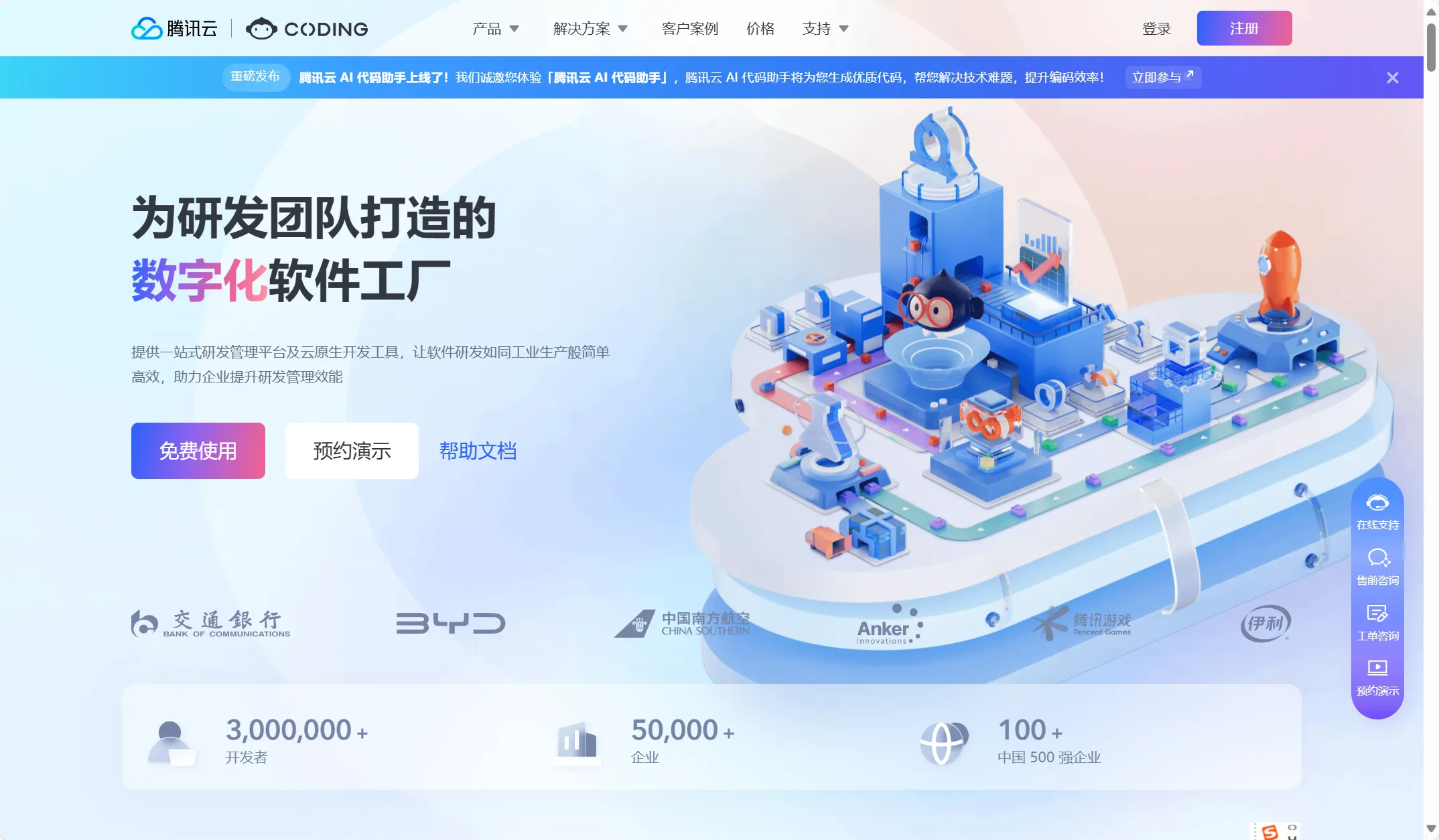Click the 腾讯云 cloud logo icon

tap(144, 27)
